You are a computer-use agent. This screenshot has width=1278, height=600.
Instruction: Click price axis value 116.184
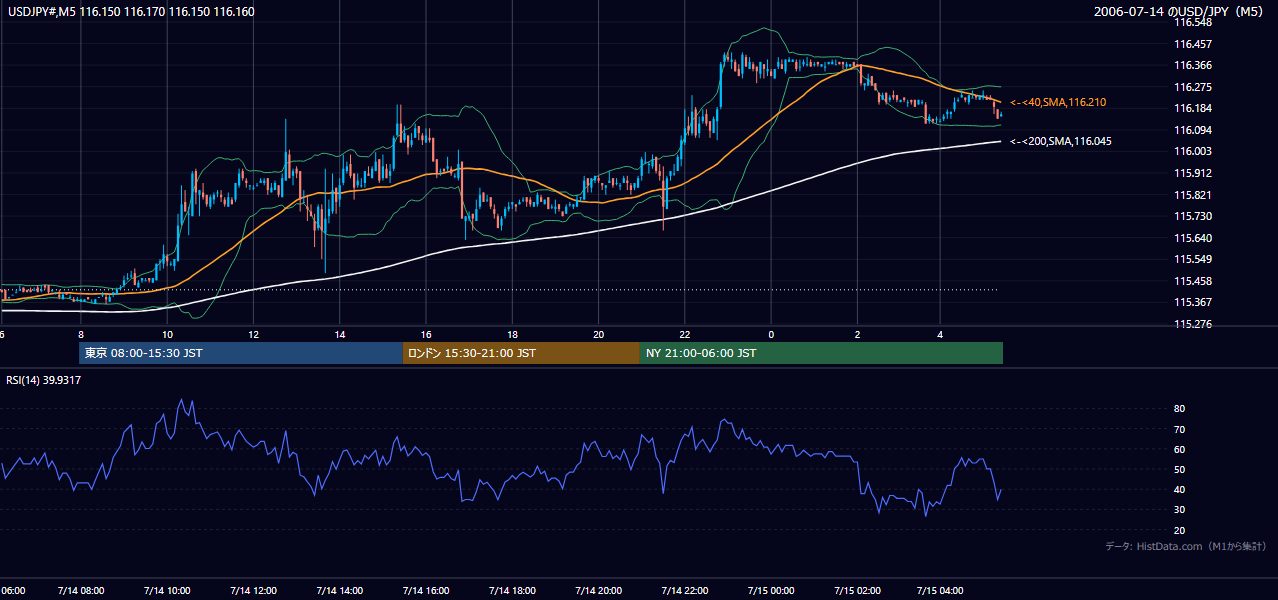click(1194, 108)
